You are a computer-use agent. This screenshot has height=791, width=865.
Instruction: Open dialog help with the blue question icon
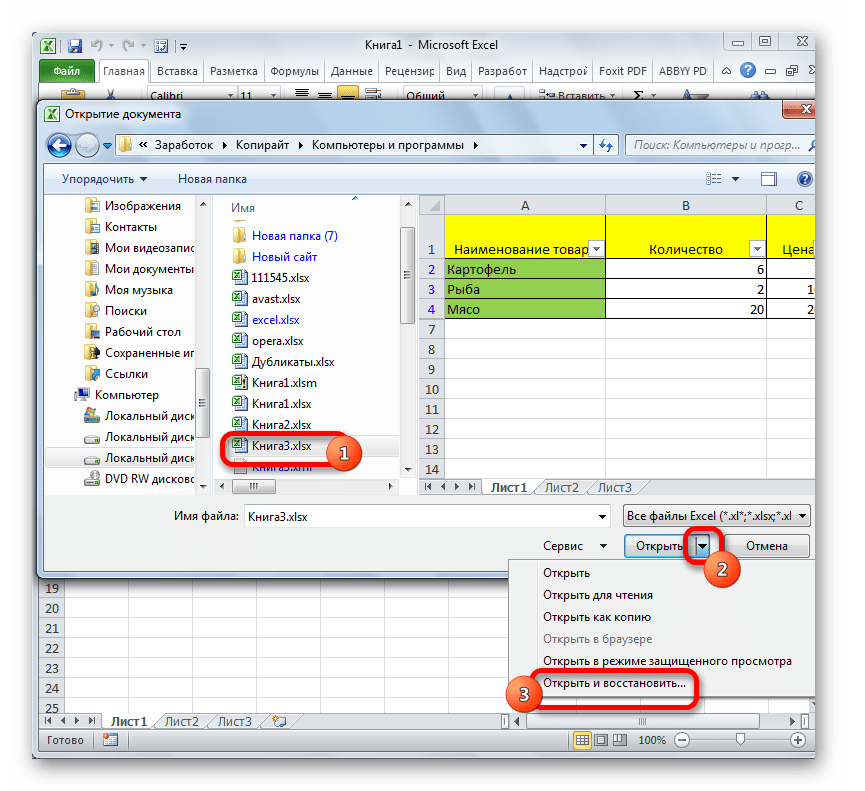[804, 179]
